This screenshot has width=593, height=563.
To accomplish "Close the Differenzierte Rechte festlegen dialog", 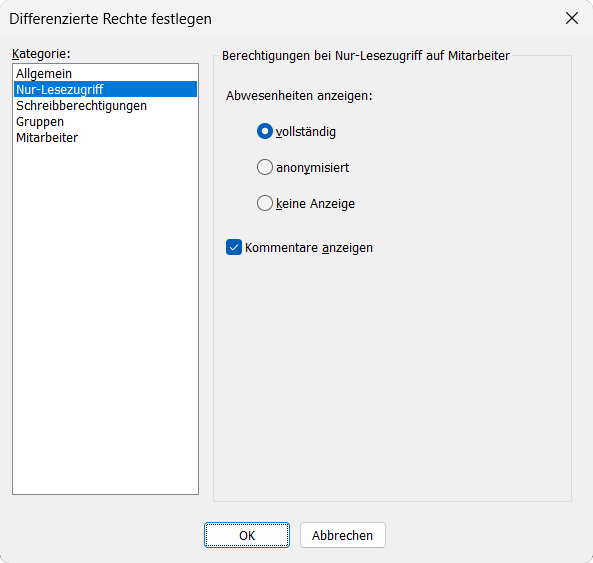I will 572,18.
